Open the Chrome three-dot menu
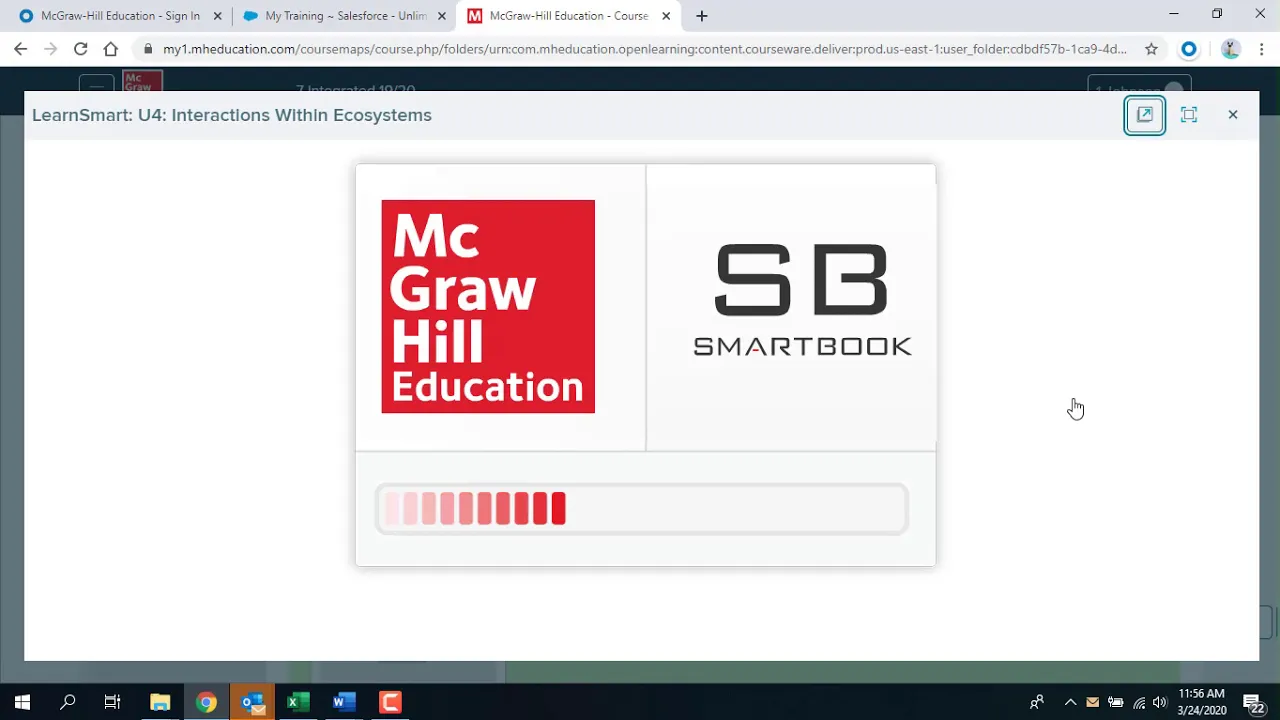1280x720 pixels. 1262,49
